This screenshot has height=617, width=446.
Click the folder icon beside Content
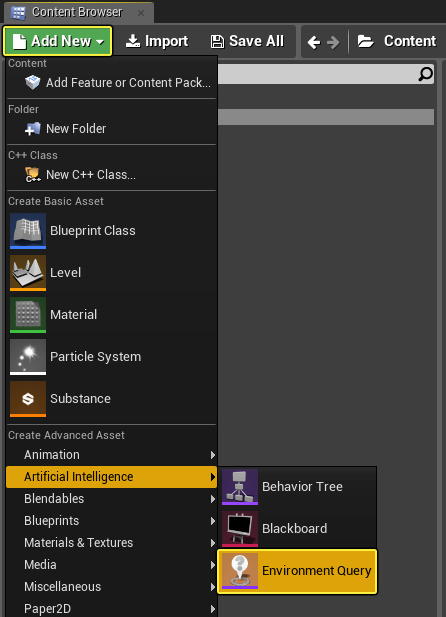pos(366,41)
